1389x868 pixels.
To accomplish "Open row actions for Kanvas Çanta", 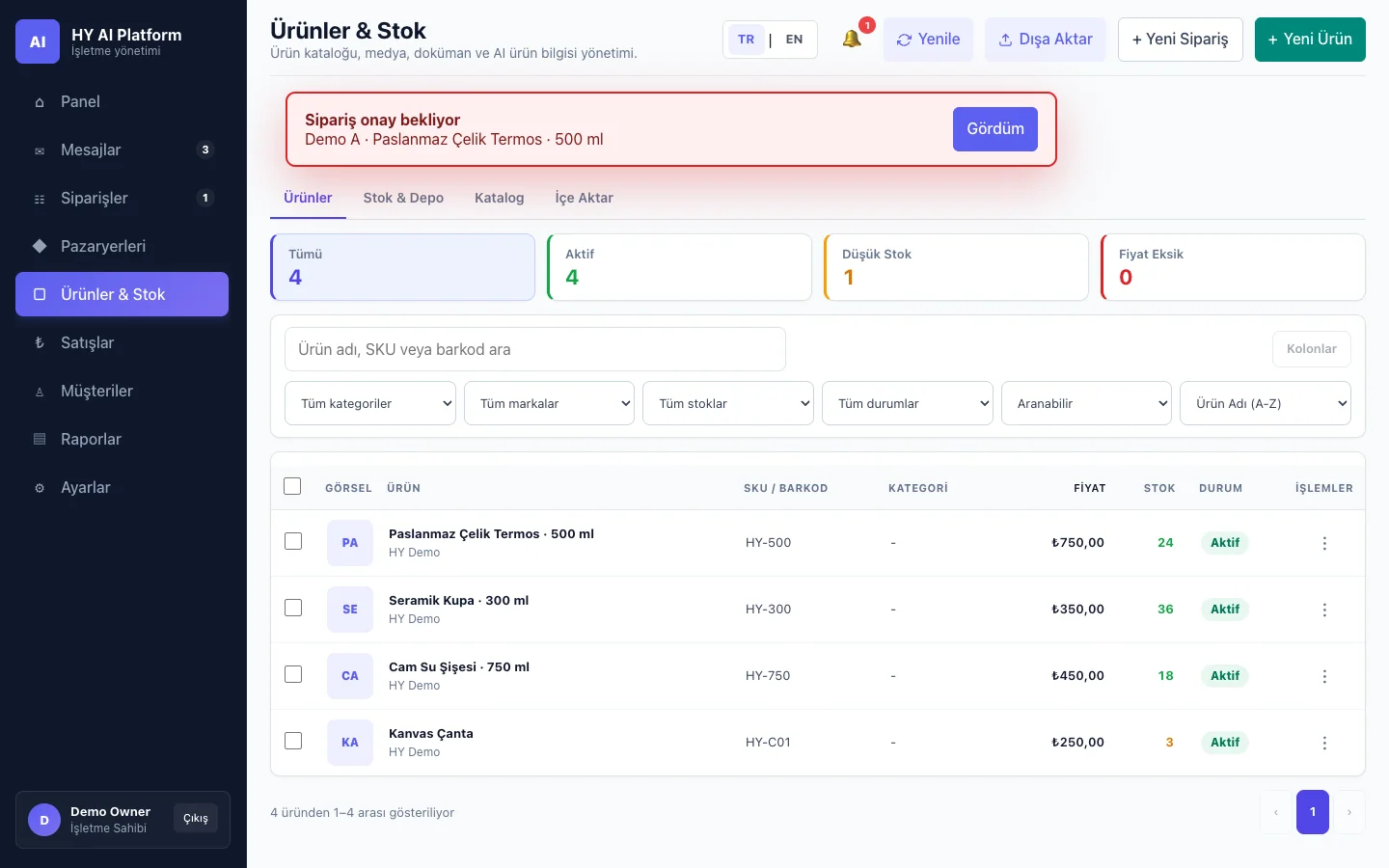I will 1324,743.
